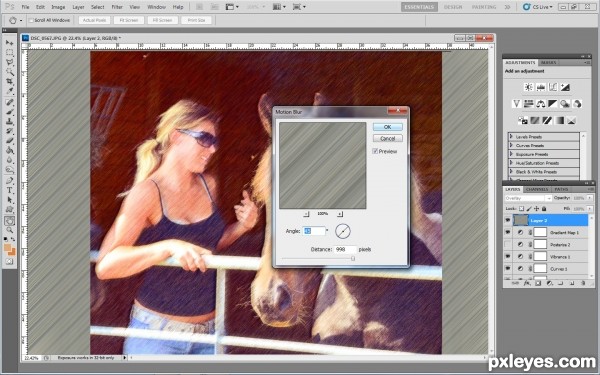Image resolution: width=600 pixels, height=375 pixels.
Task: Select the Move tool in toolbox
Action: [9, 43]
